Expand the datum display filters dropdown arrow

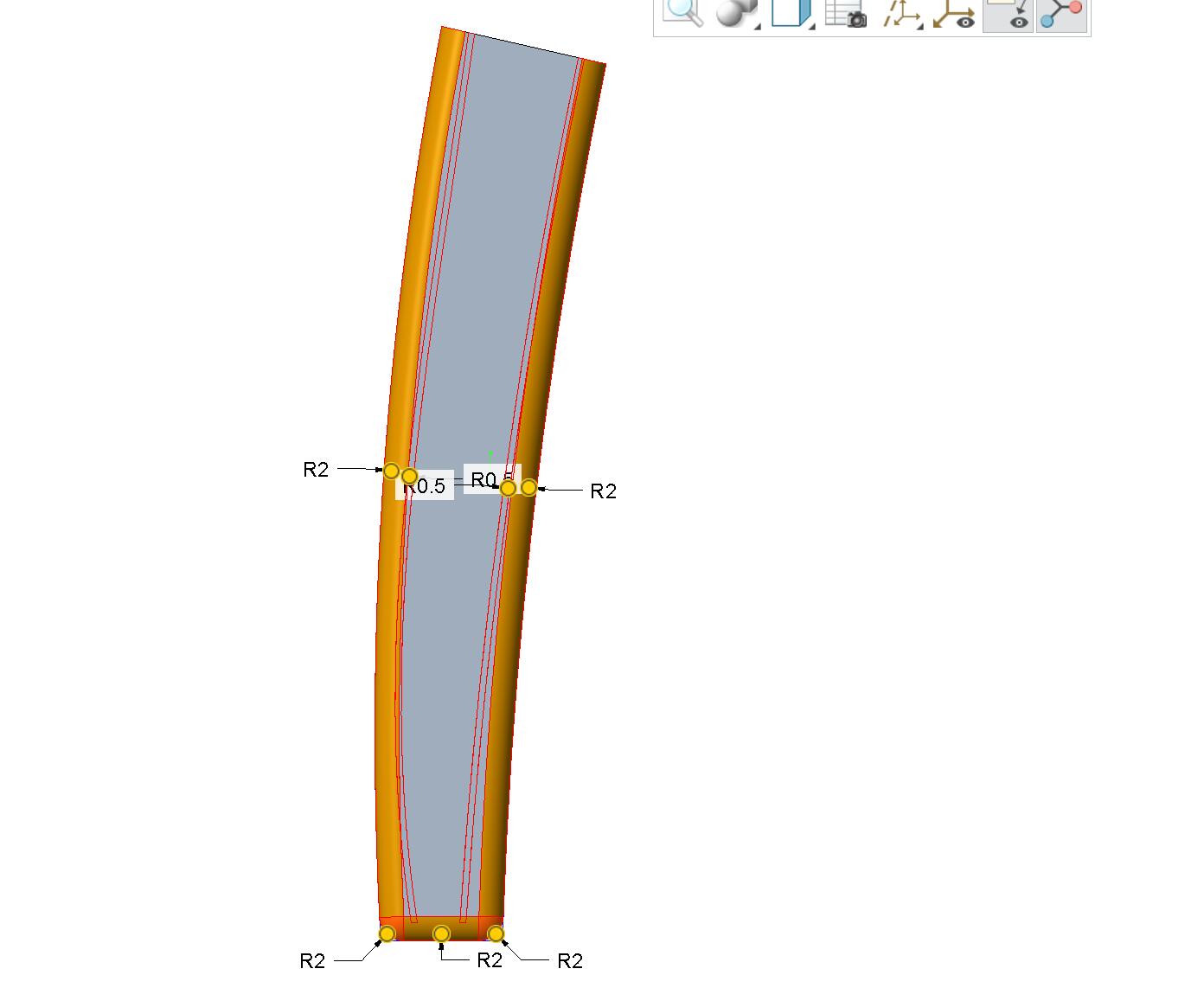(920, 27)
